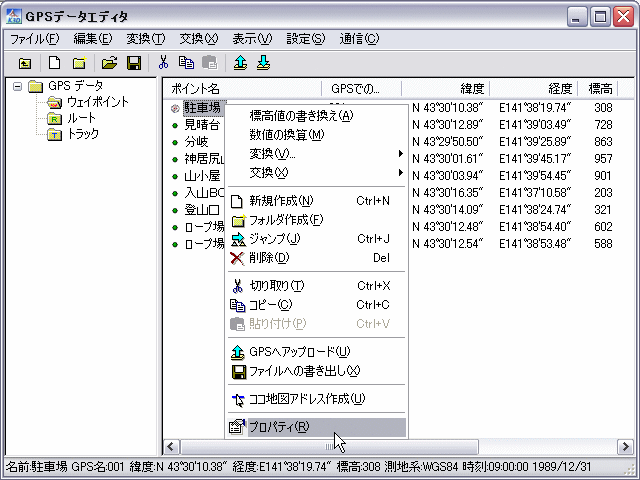Open the 通信(C) menu
This screenshot has height=480, width=640.
359,39
